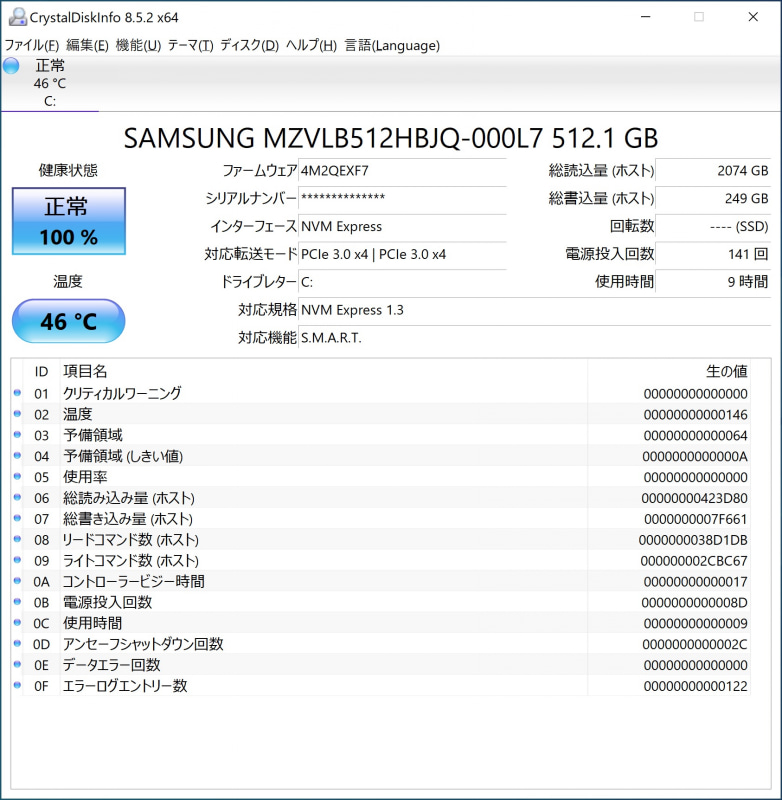Screen dimensions: 782x800
Task: Click raw value 0000000000002C
Action: (x=695, y=645)
